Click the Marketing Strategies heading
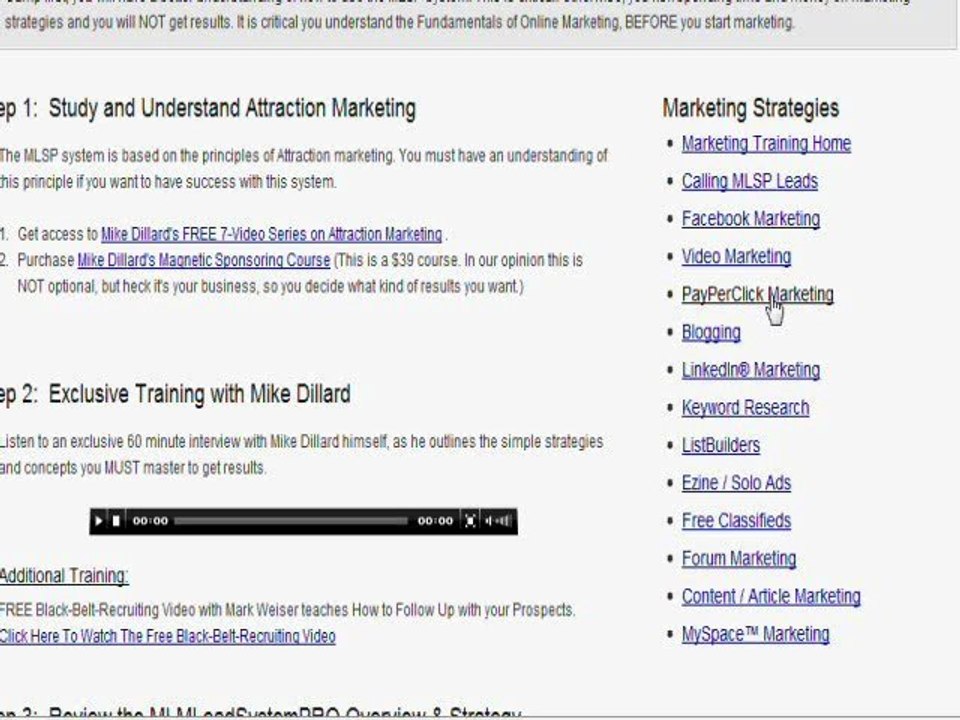 [x=750, y=108]
